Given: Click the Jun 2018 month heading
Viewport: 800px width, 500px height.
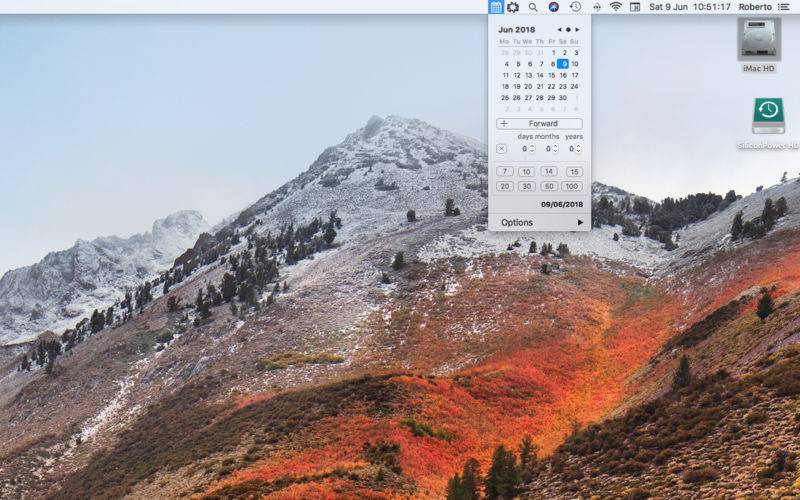Looking at the screenshot, I should tap(516, 30).
